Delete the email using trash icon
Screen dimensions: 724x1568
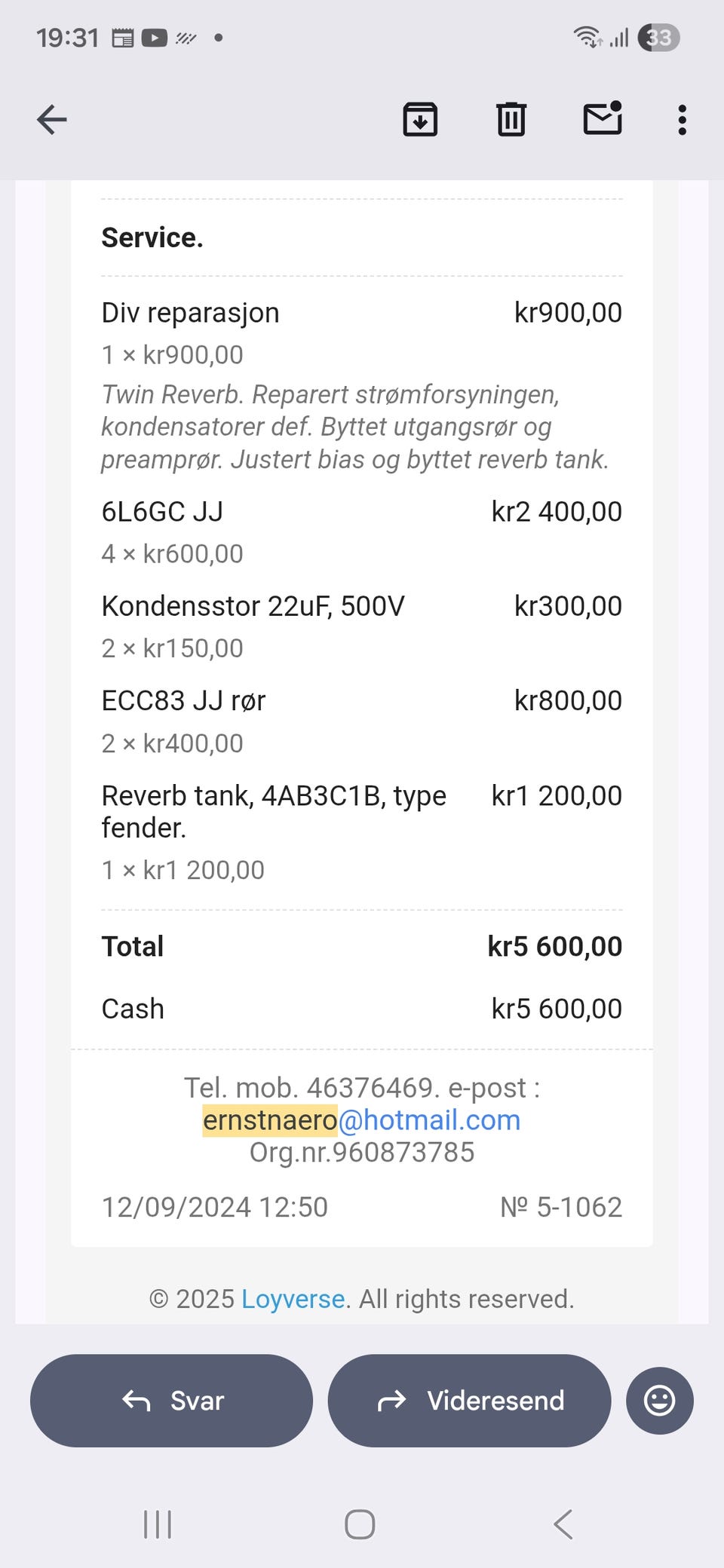click(x=511, y=119)
